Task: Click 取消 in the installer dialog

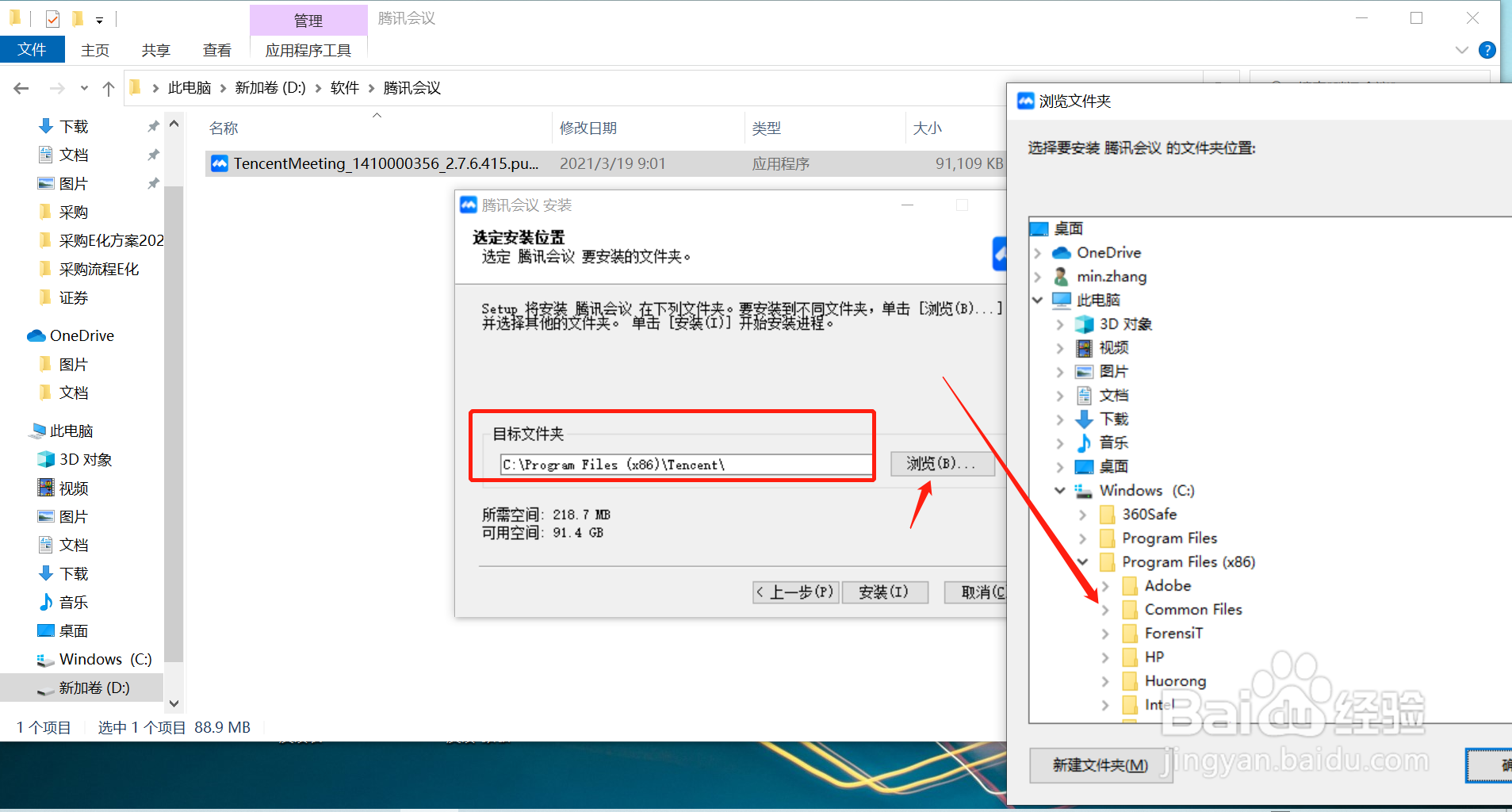Action: tap(976, 592)
